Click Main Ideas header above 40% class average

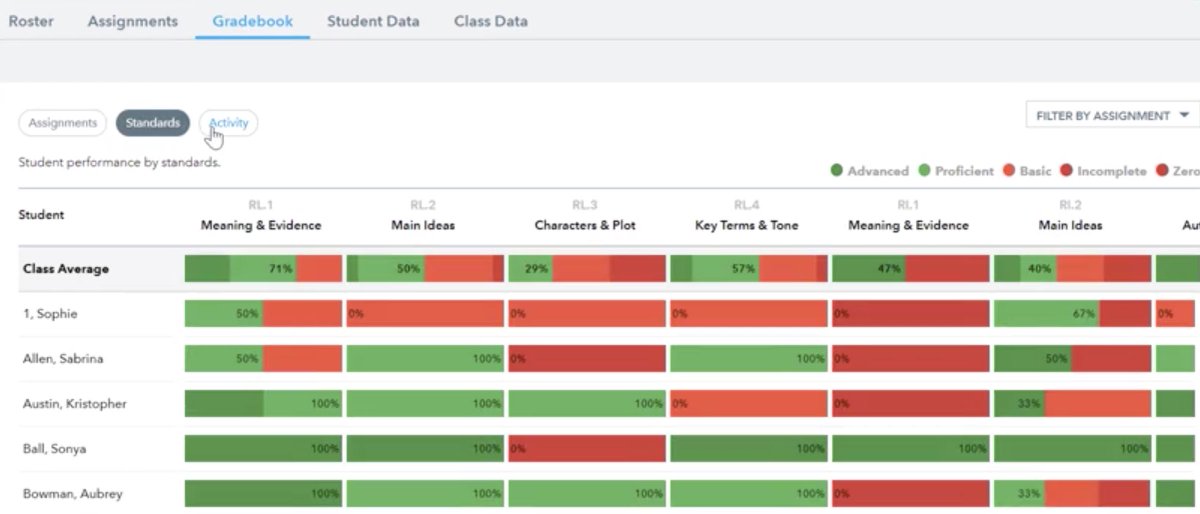(1070, 215)
